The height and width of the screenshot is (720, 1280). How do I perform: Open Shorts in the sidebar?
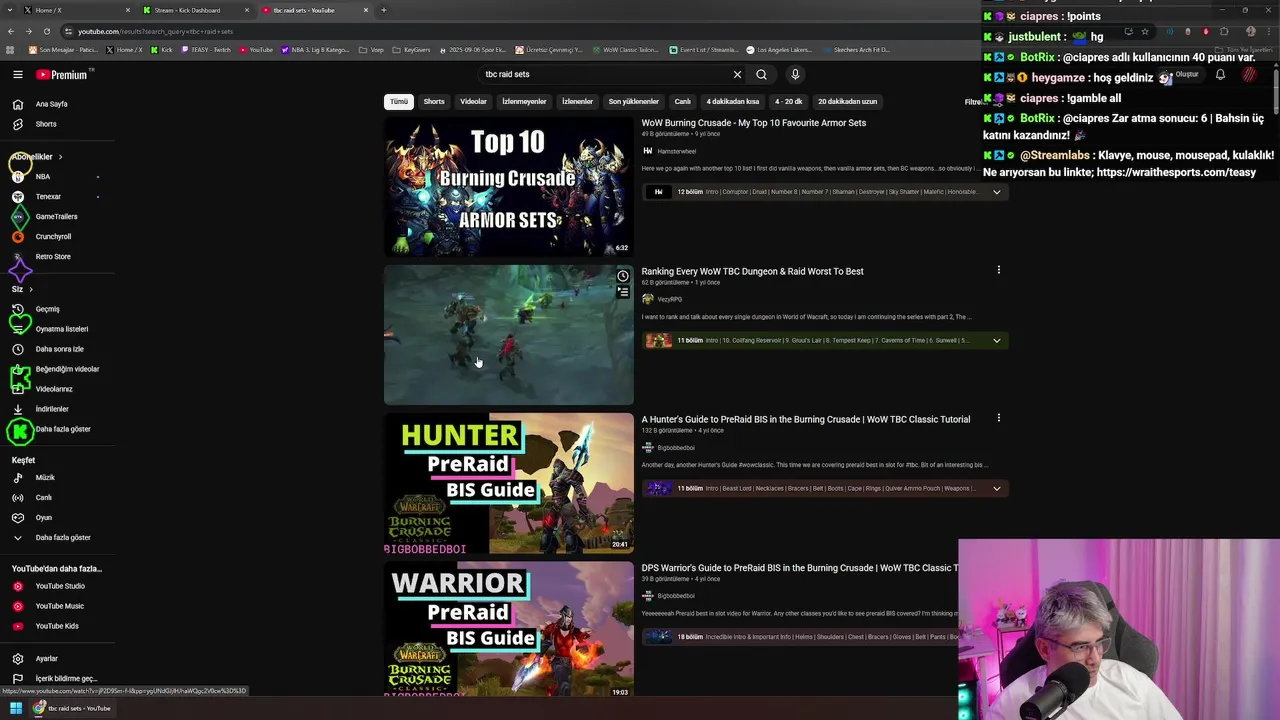(x=46, y=124)
